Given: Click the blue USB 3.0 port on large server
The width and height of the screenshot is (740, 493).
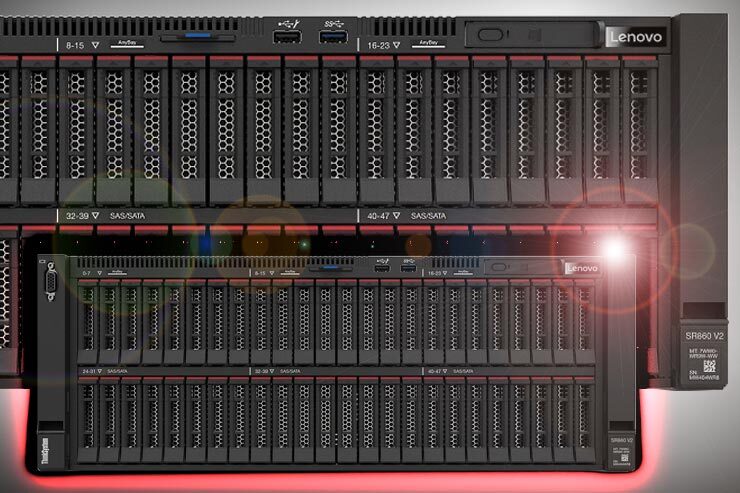Looking at the screenshot, I should coord(332,37).
